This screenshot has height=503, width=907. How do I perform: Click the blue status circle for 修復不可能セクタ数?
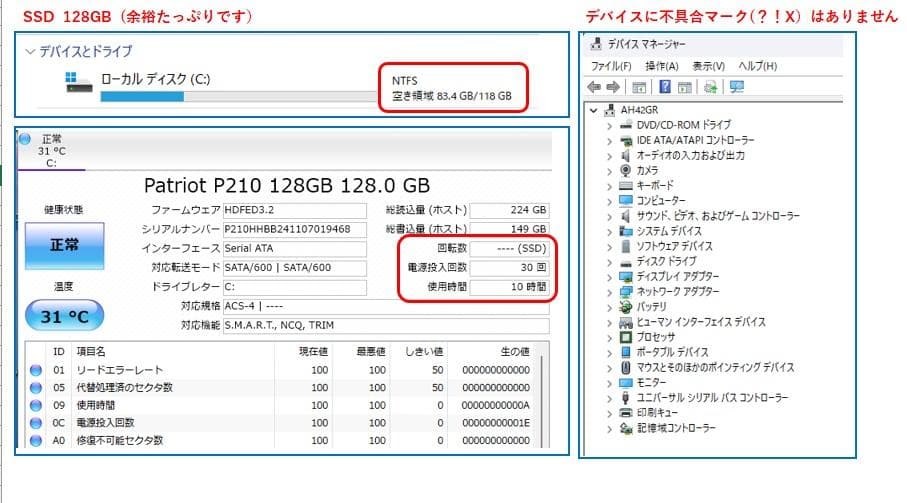coord(36,441)
